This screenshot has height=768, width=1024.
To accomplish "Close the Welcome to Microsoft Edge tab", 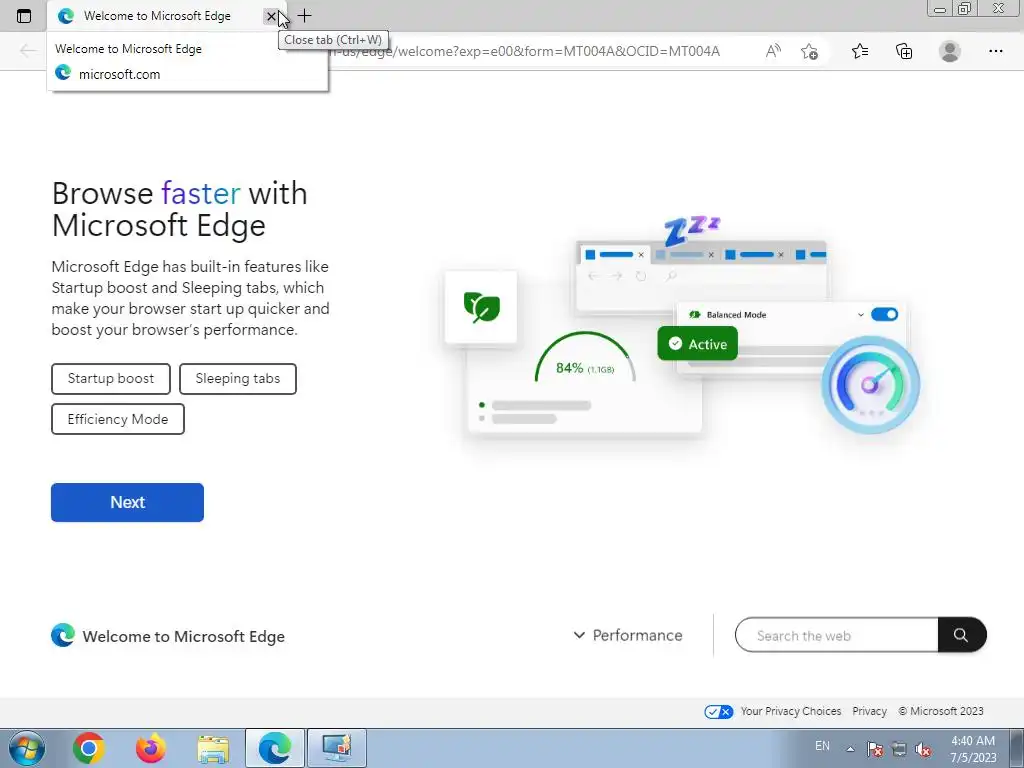I will [271, 16].
